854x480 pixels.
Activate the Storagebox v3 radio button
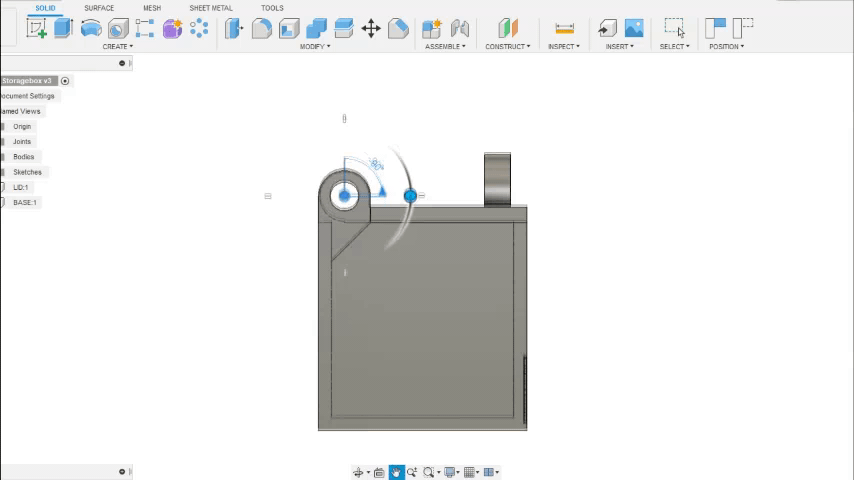pos(65,81)
